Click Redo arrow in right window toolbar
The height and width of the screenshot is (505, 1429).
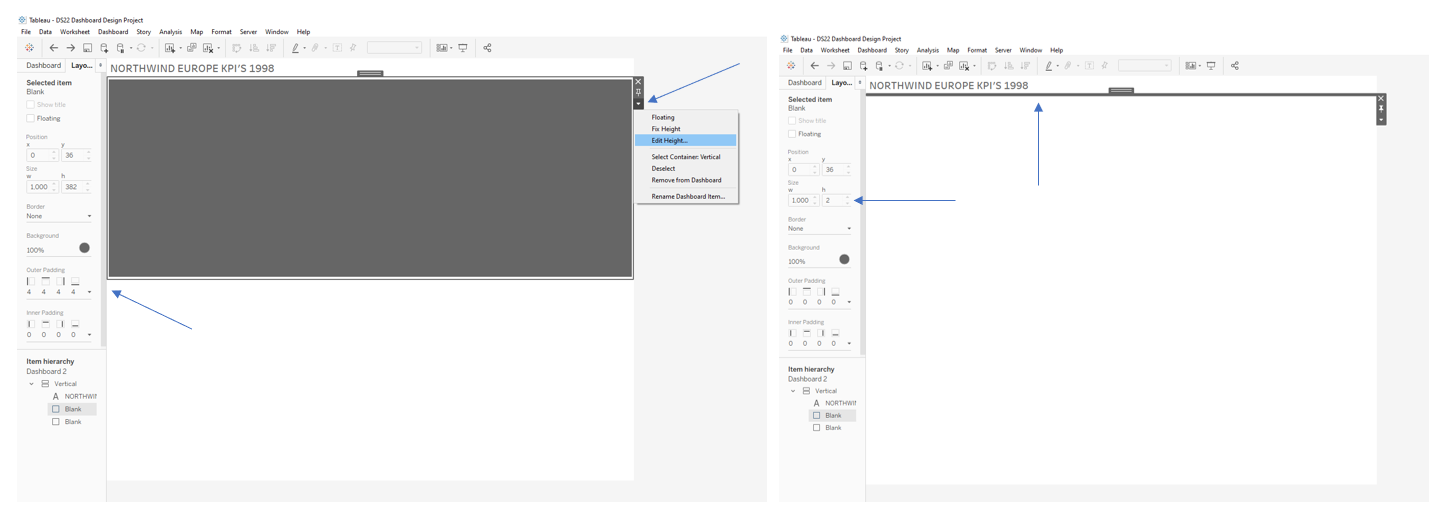831,66
